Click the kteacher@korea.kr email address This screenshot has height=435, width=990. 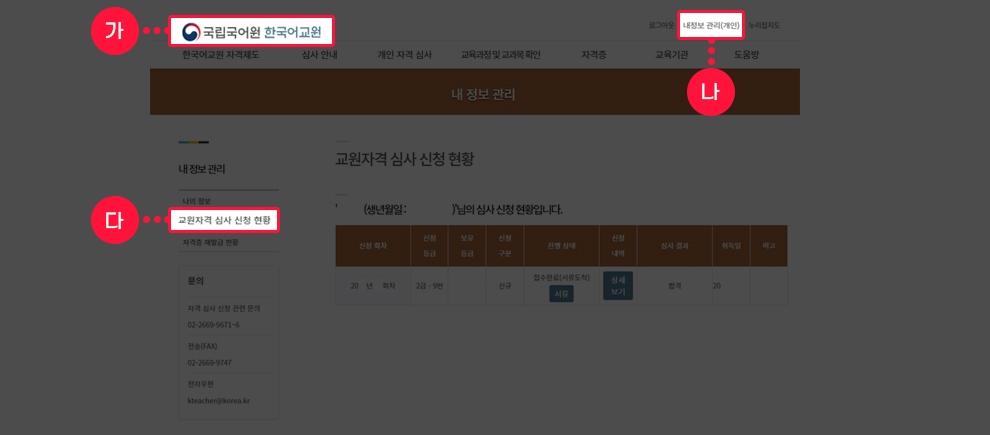(x=218, y=400)
